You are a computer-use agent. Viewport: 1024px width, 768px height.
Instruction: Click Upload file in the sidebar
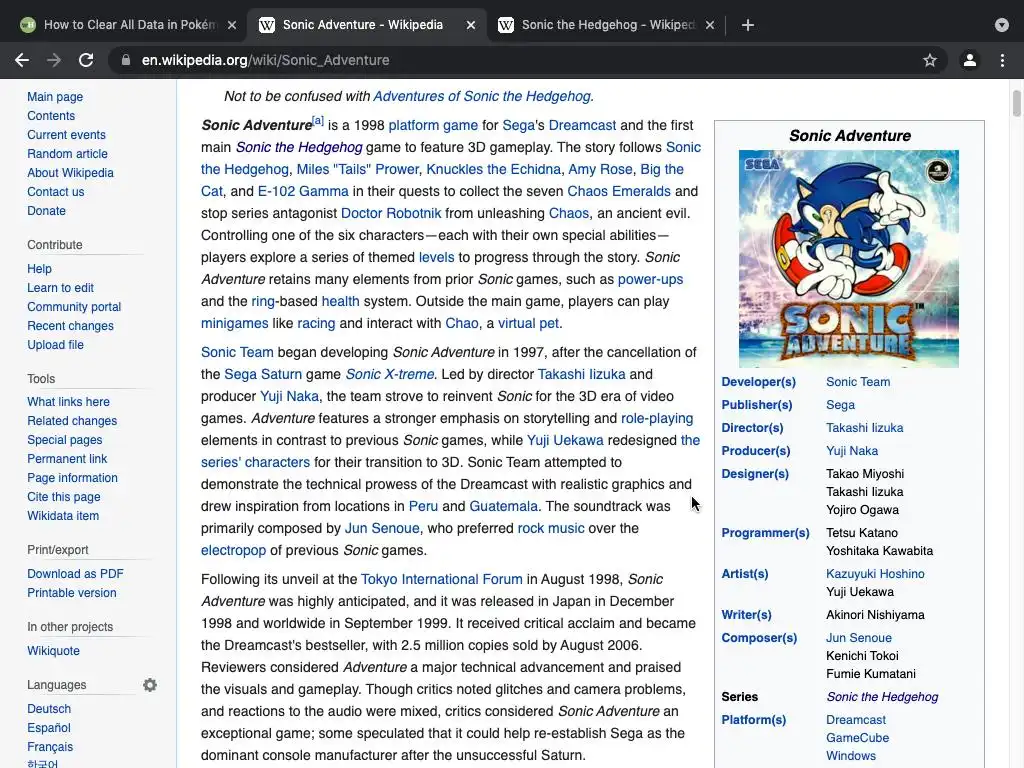(x=56, y=345)
